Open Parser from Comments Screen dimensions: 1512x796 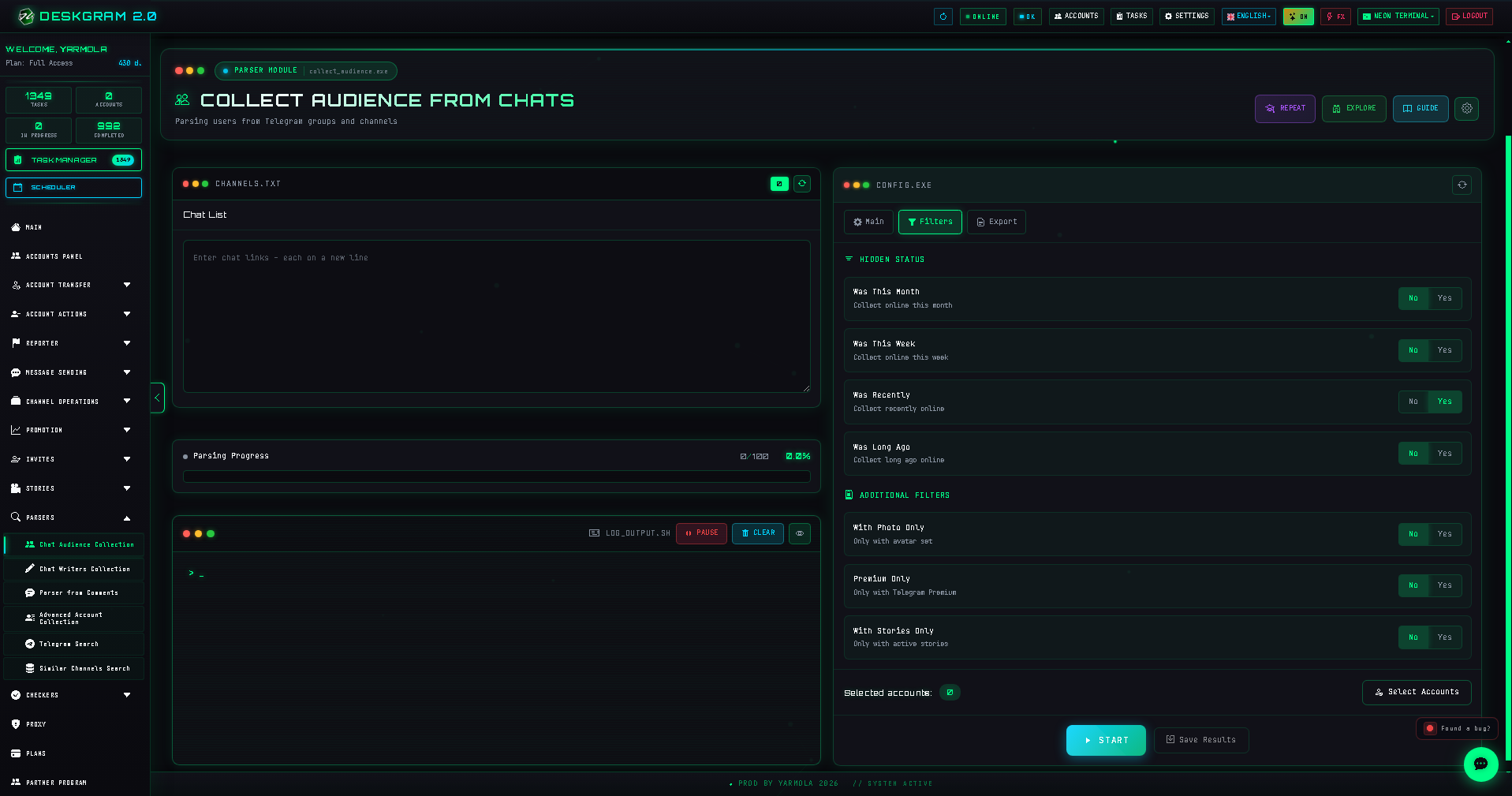click(x=74, y=592)
